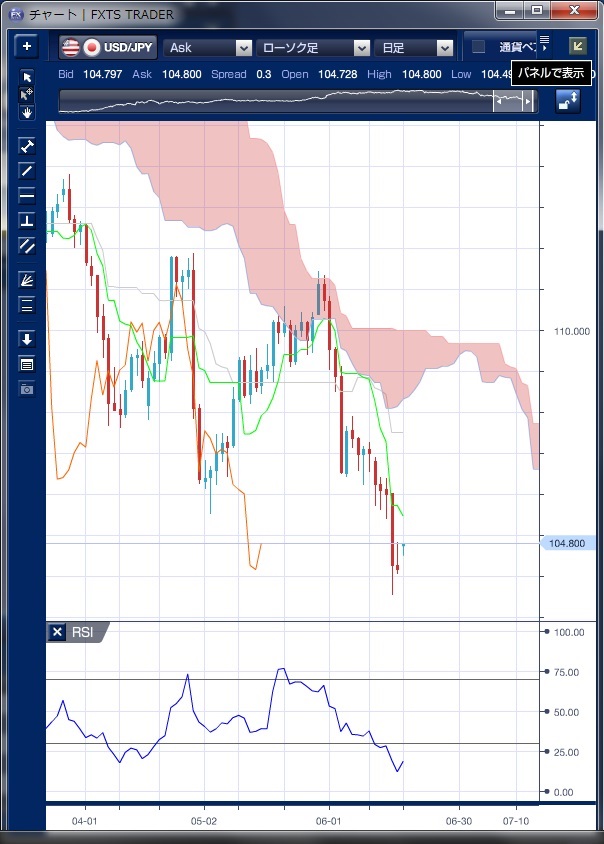This screenshot has height=844, width=604.
Task: Click the down arrow toolbar icon
Action: pyautogui.click(x=27, y=339)
